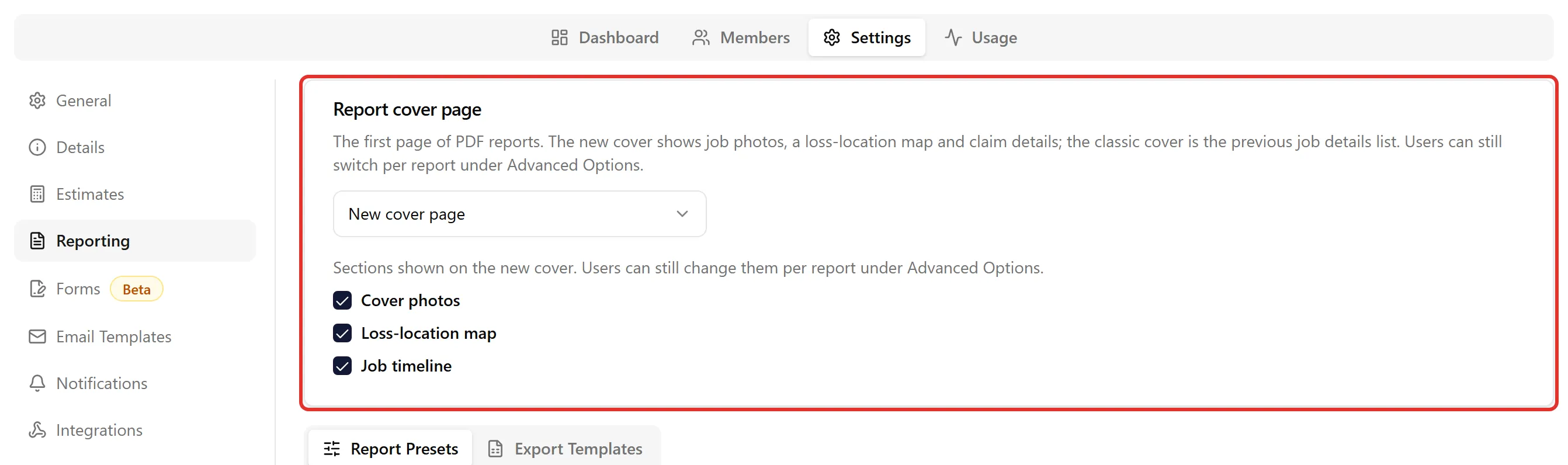1568x465 pixels.
Task: Click the Members people icon
Action: tap(700, 38)
